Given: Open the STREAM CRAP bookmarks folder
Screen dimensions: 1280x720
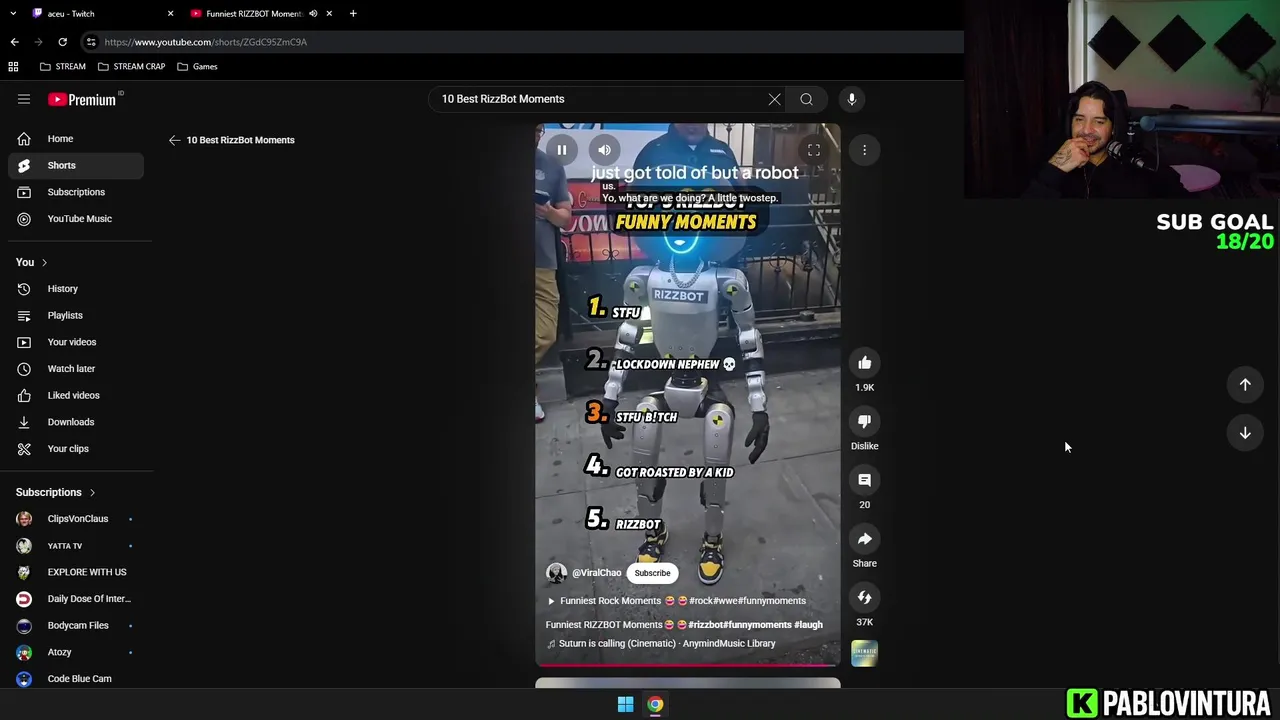Looking at the screenshot, I should tap(131, 67).
